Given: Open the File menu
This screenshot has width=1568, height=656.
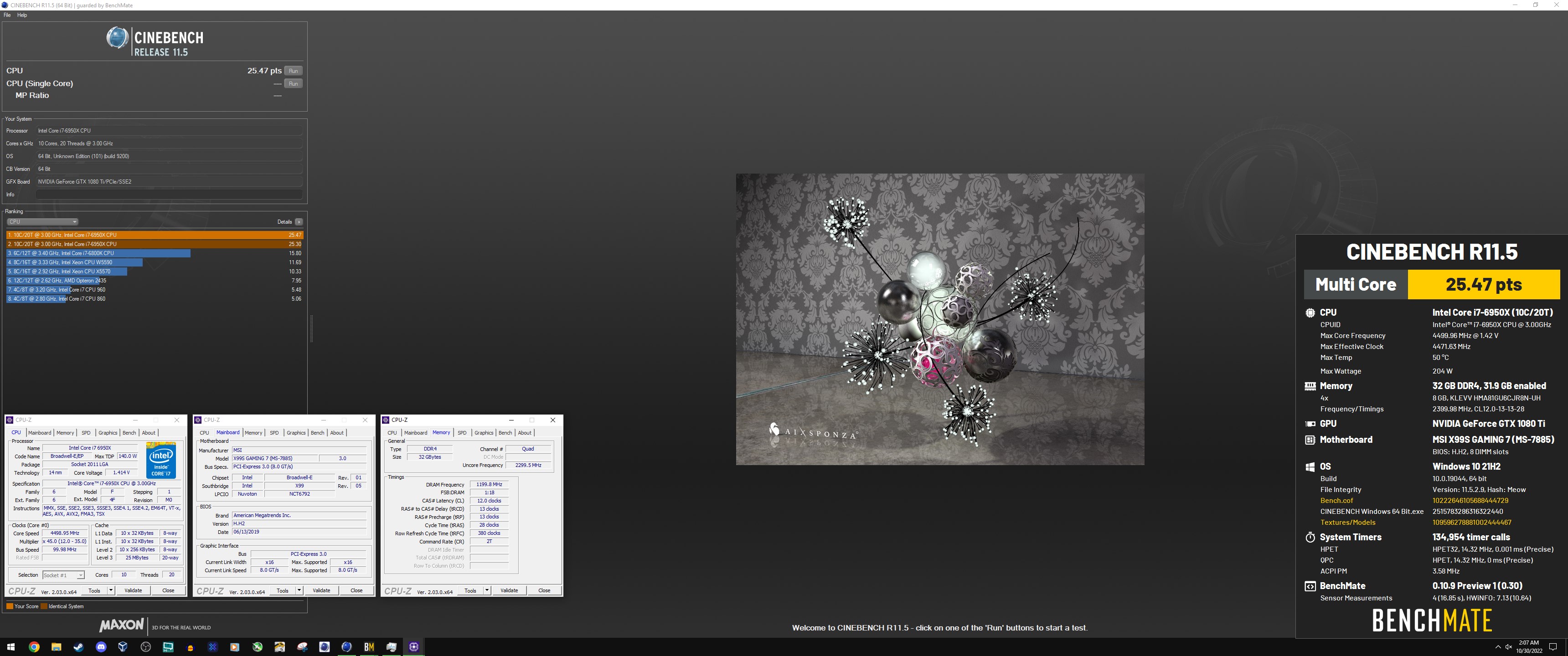Looking at the screenshot, I should pos(7,15).
